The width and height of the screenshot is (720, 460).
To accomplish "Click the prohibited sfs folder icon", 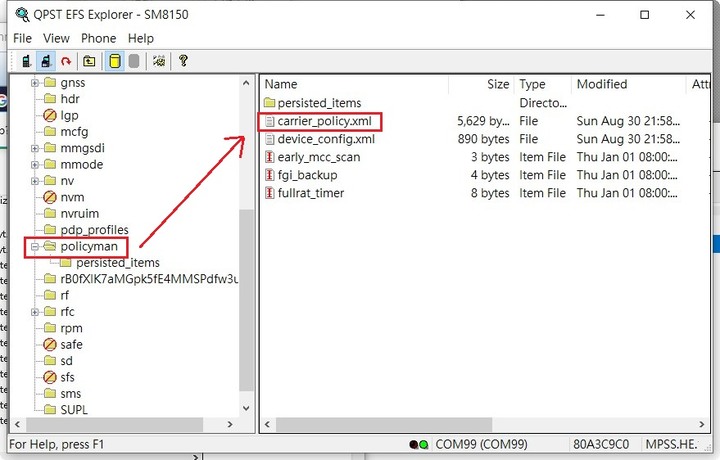I will pyautogui.click(x=50, y=377).
